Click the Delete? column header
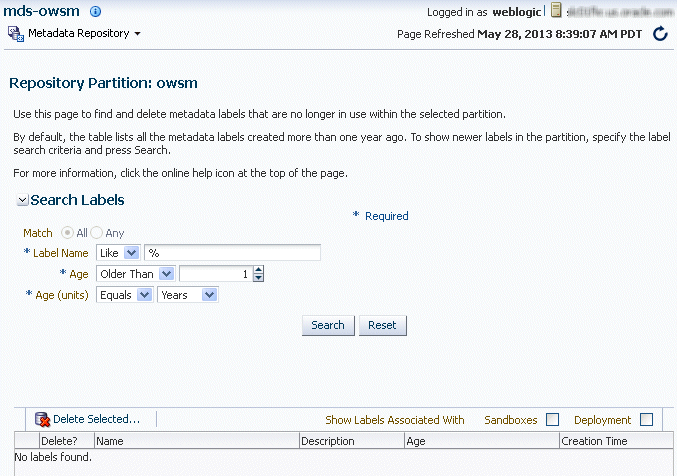The height and width of the screenshot is (476, 677). [66, 441]
